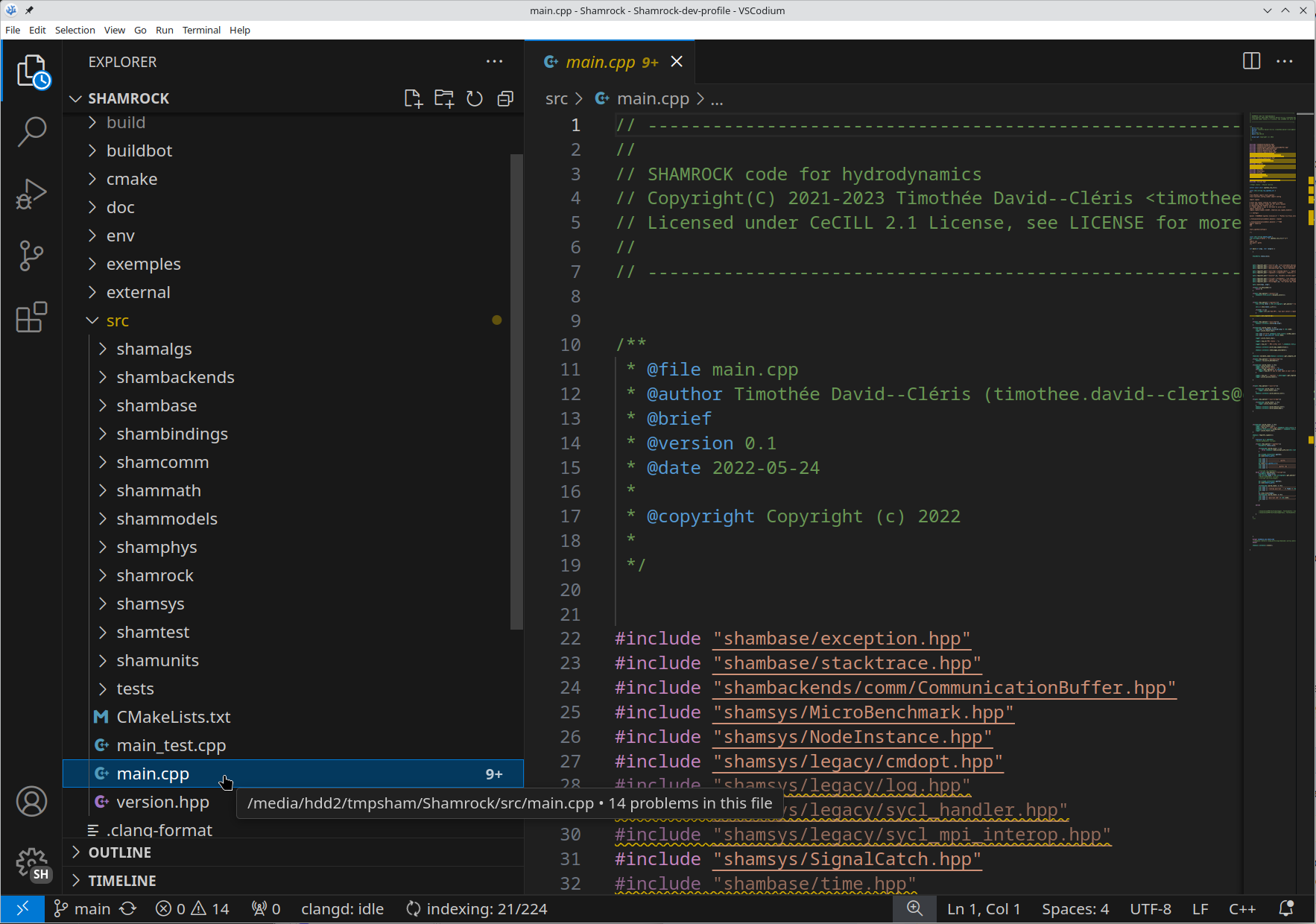
Task: Change indentation via Spaces: 4
Action: pos(1075,909)
